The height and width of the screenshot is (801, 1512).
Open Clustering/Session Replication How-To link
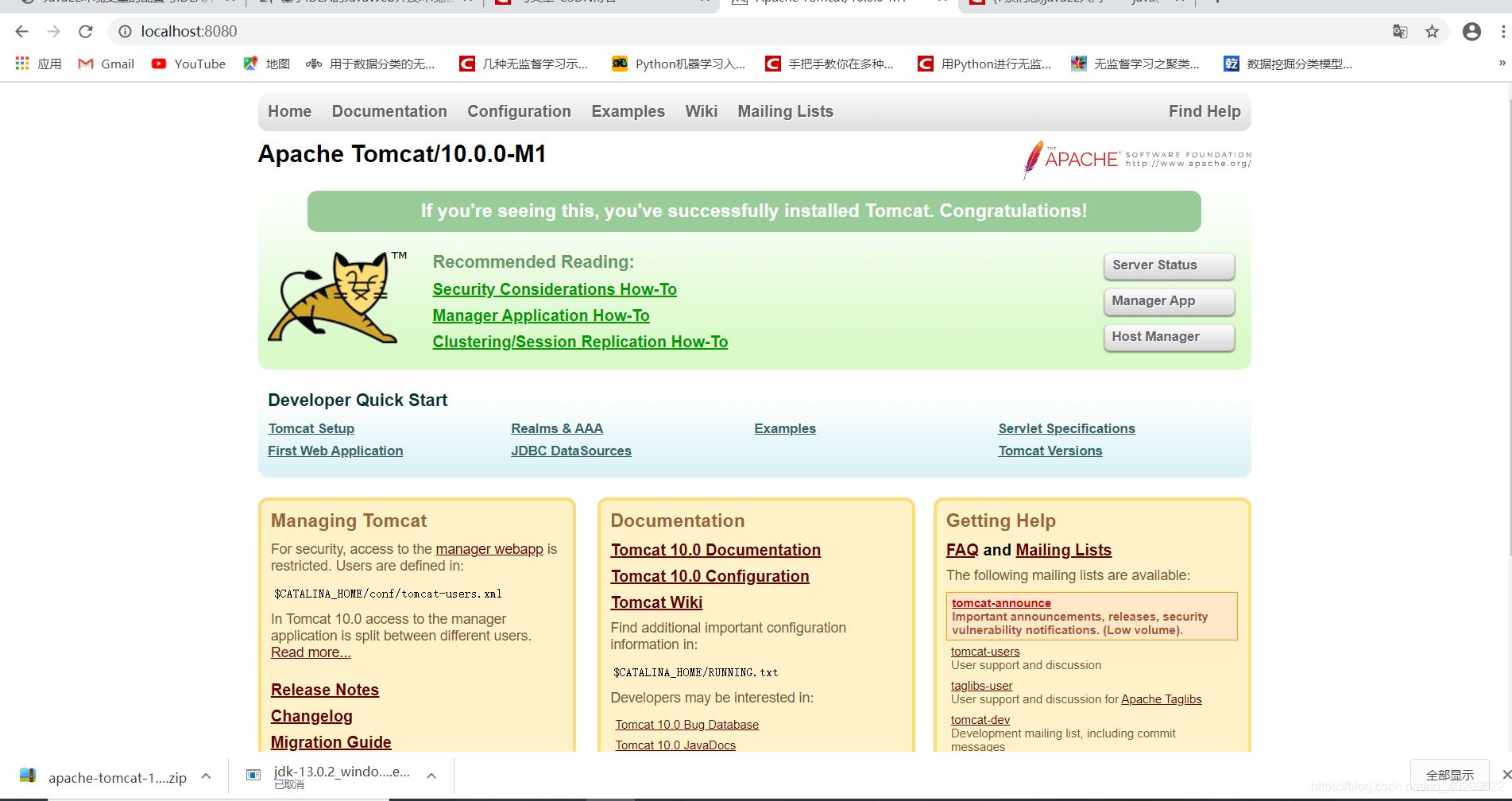coord(580,342)
